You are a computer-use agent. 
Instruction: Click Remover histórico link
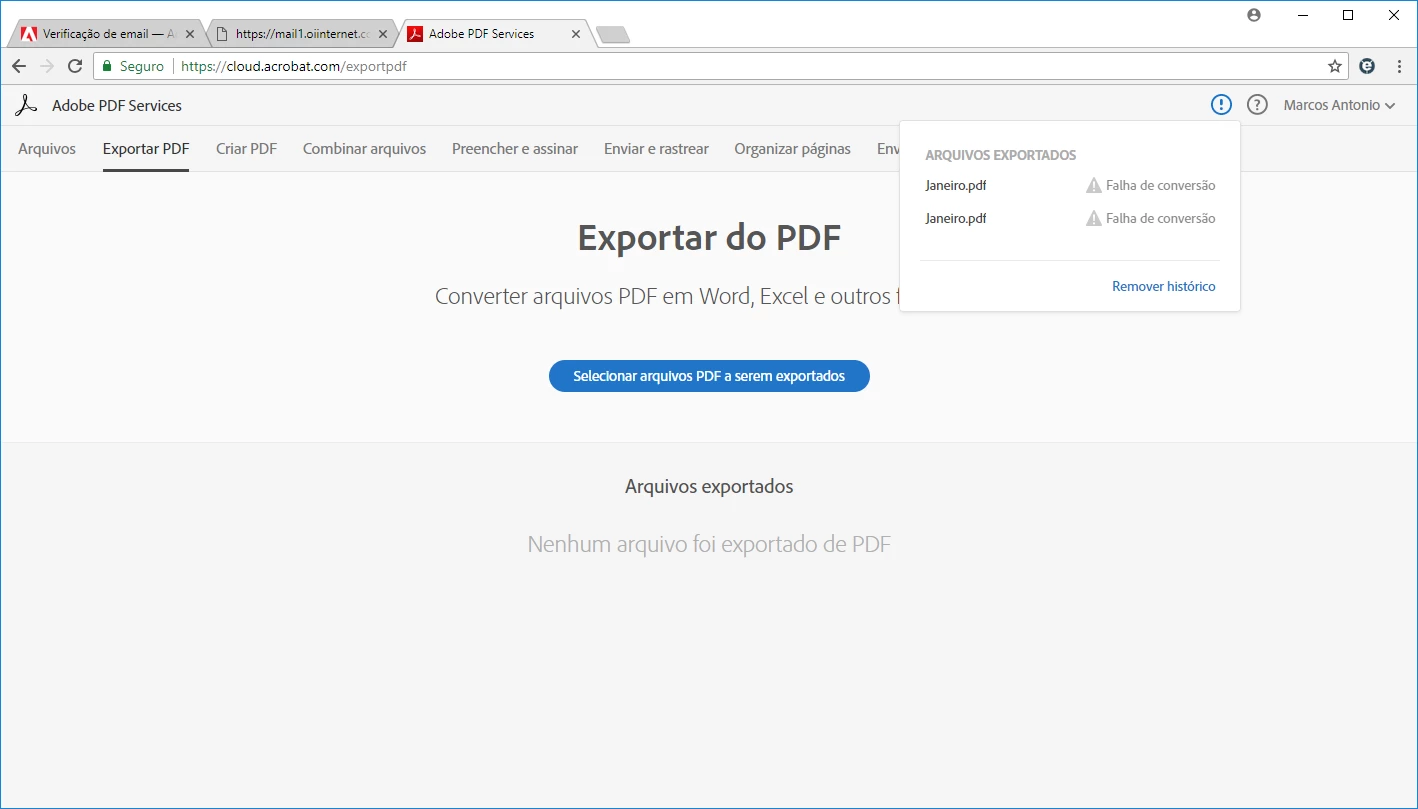(x=1164, y=286)
